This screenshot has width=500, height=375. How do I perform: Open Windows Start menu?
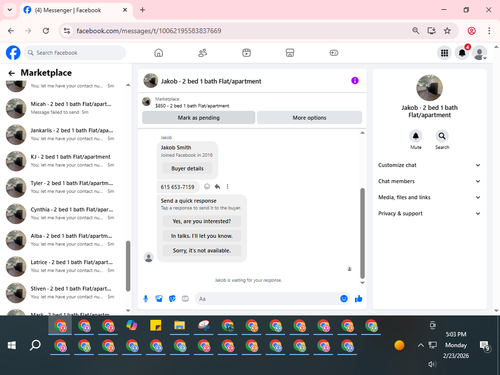pyautogui.click(x=12, y=345)
